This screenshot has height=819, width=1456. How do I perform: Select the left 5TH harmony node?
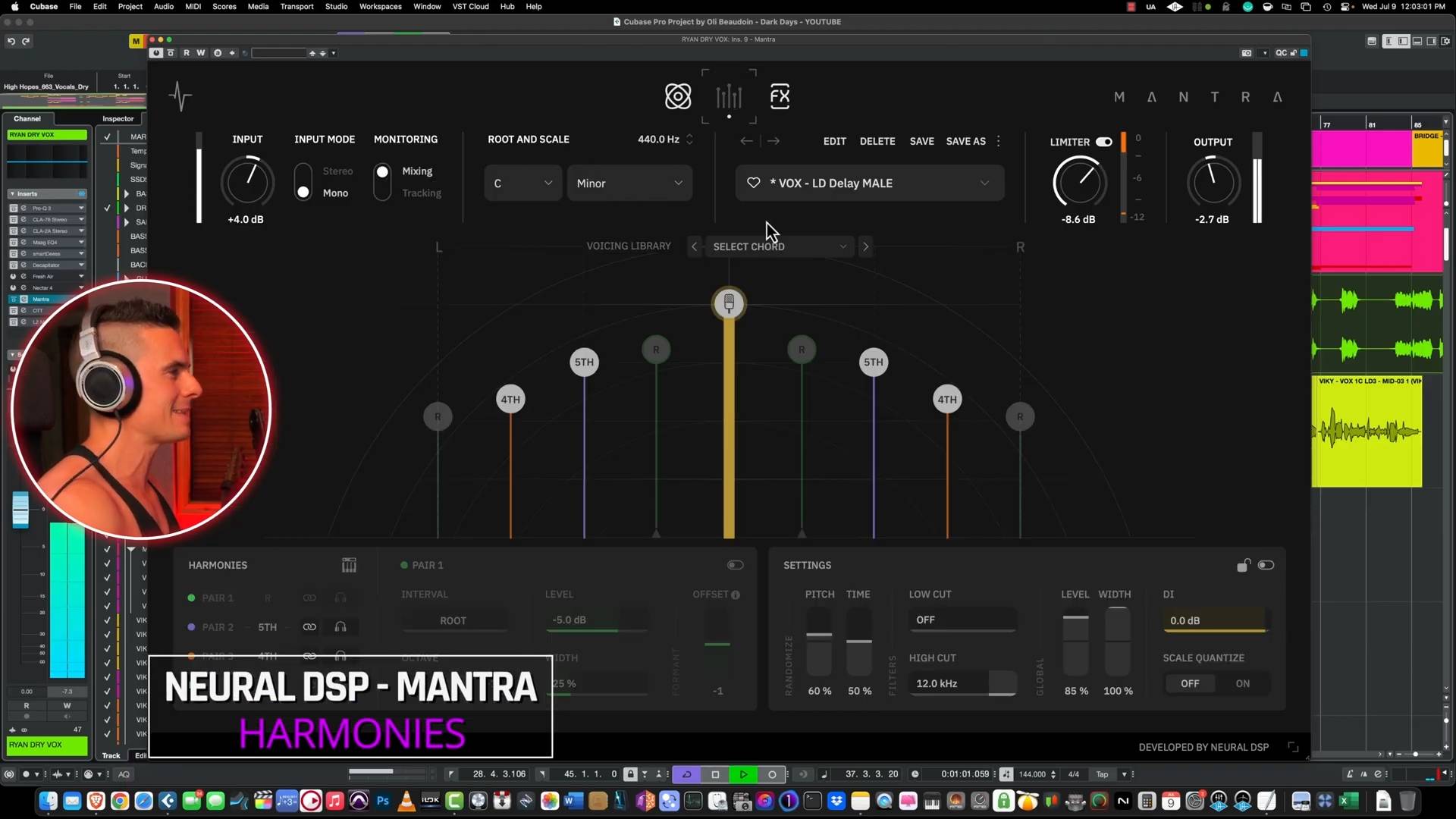(584, 362)
